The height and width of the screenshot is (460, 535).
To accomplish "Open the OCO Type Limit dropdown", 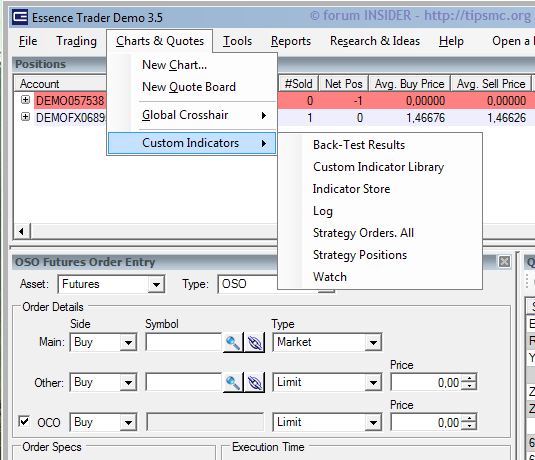I will (373, 422).
